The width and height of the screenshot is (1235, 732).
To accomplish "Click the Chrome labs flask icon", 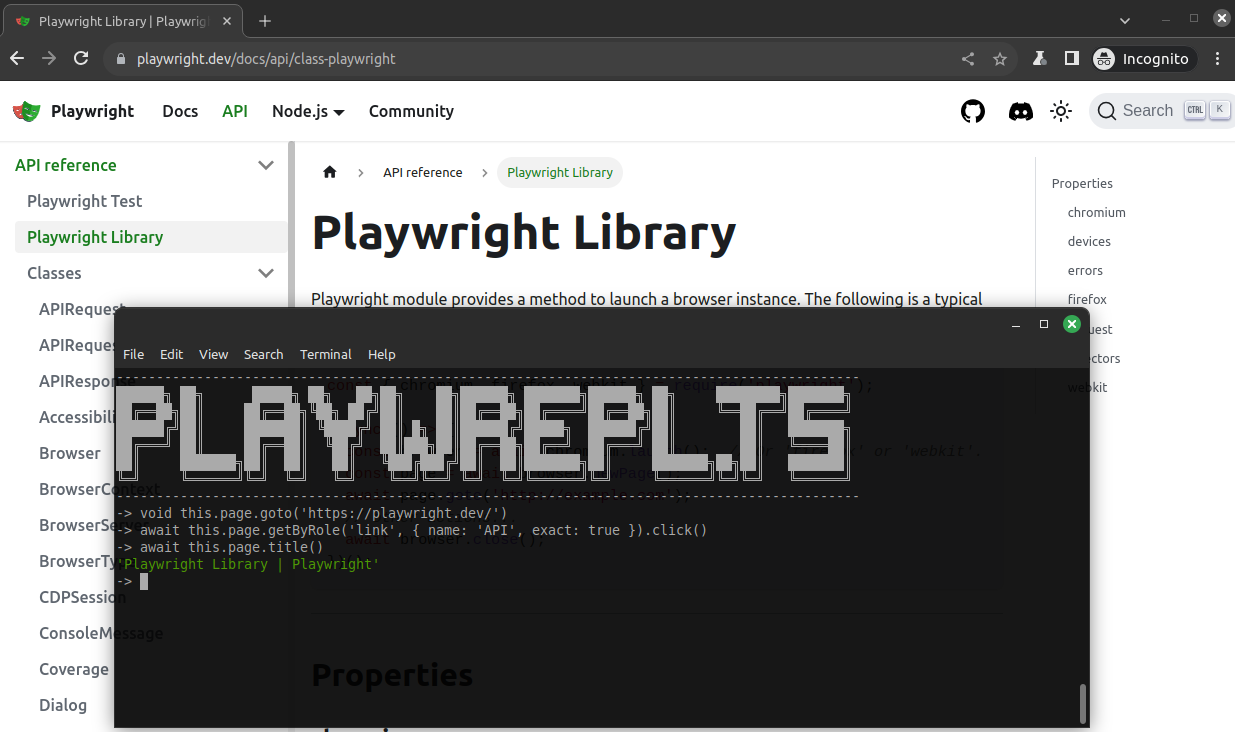I will [x=1040, y=59].
